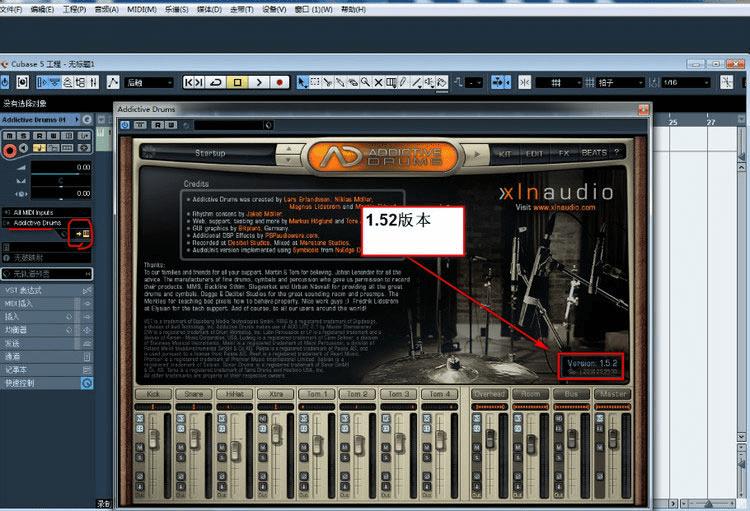Open the KIT page in Addictive Drums
The width and height of the screenshot is (750, 511).
(x=505, y=154)
